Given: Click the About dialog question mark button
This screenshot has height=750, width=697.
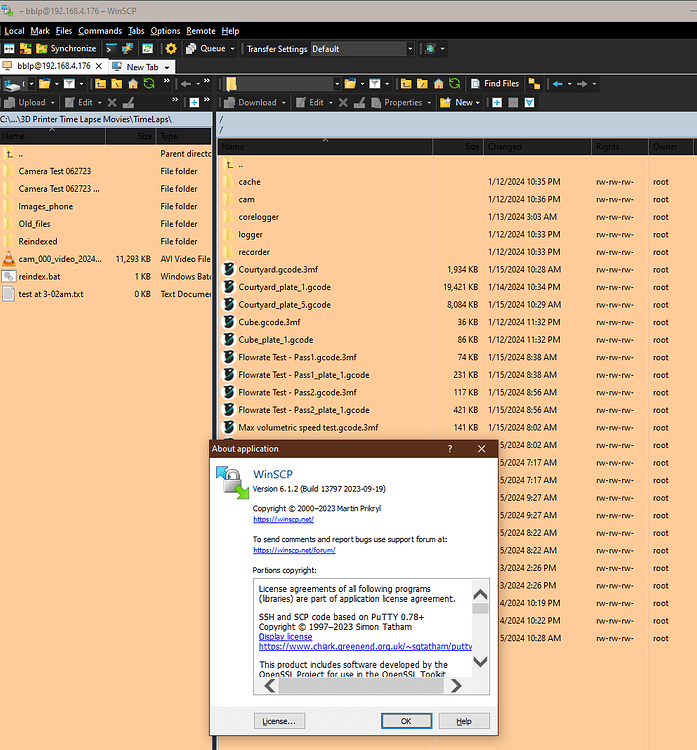Looking at the screenshot, I should [x=450, y=449].
